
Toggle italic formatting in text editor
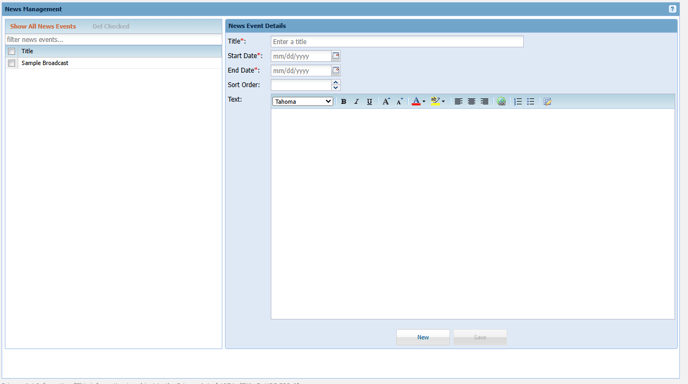356,101
